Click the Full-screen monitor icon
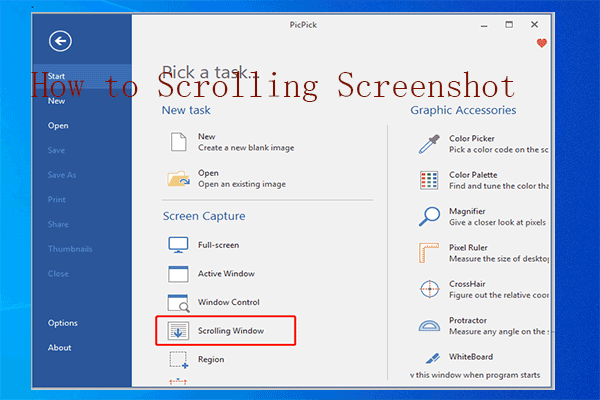 point(178,245)
